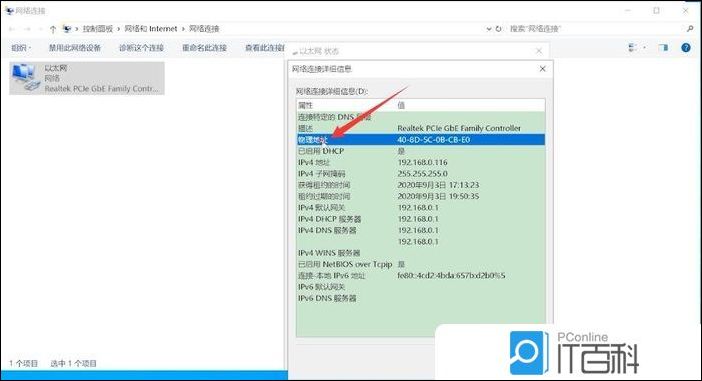
Task: Toggle the preview pane icon
Action: click(x=663, y=47)
